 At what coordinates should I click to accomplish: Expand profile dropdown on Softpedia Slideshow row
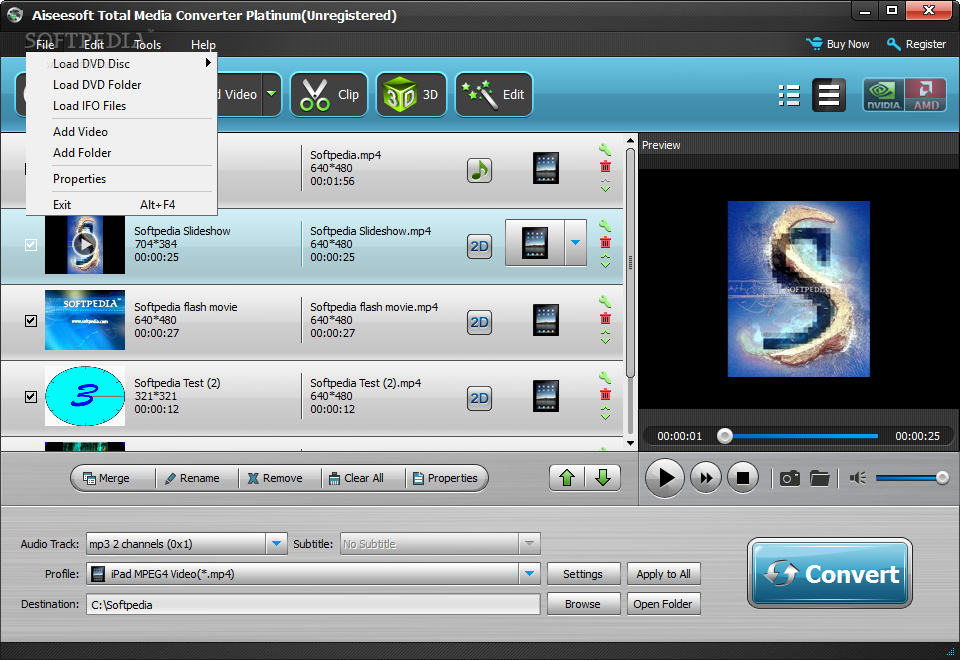pos(576,243)
